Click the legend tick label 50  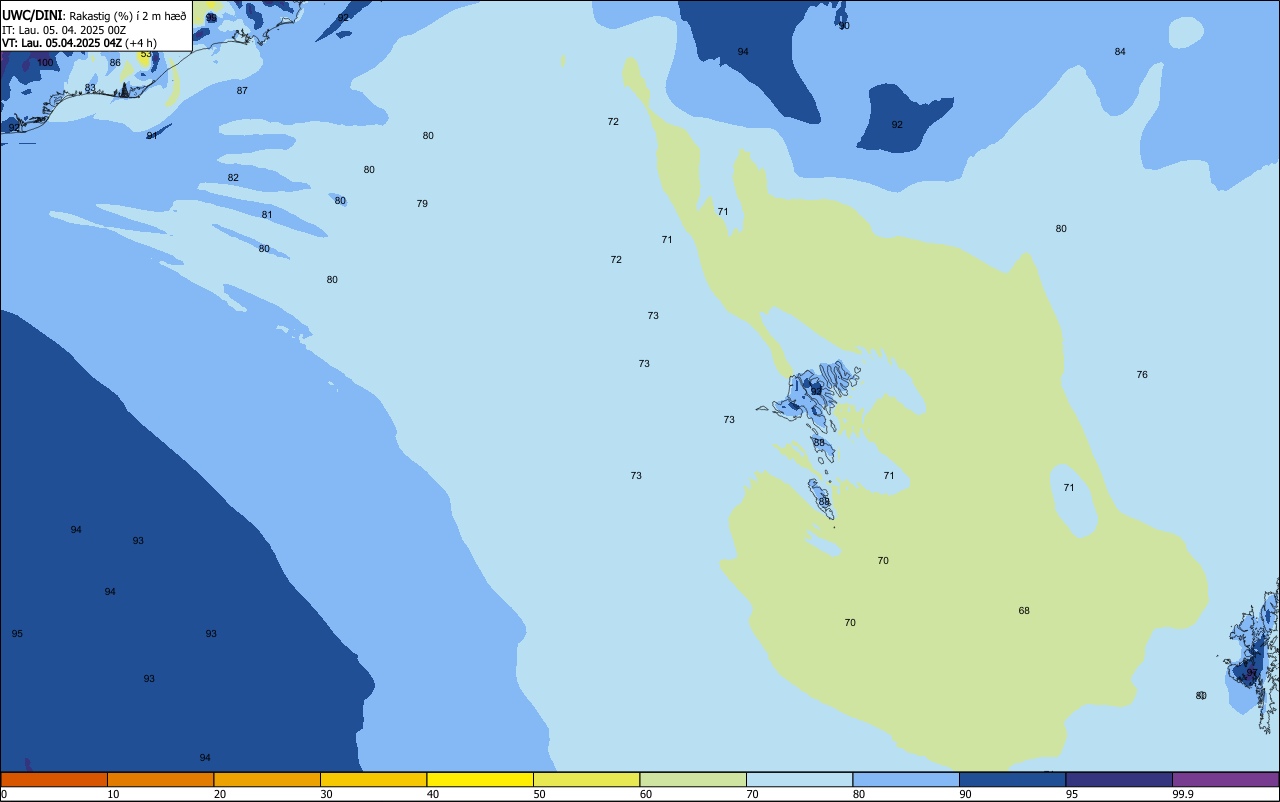tap(540, 794)
